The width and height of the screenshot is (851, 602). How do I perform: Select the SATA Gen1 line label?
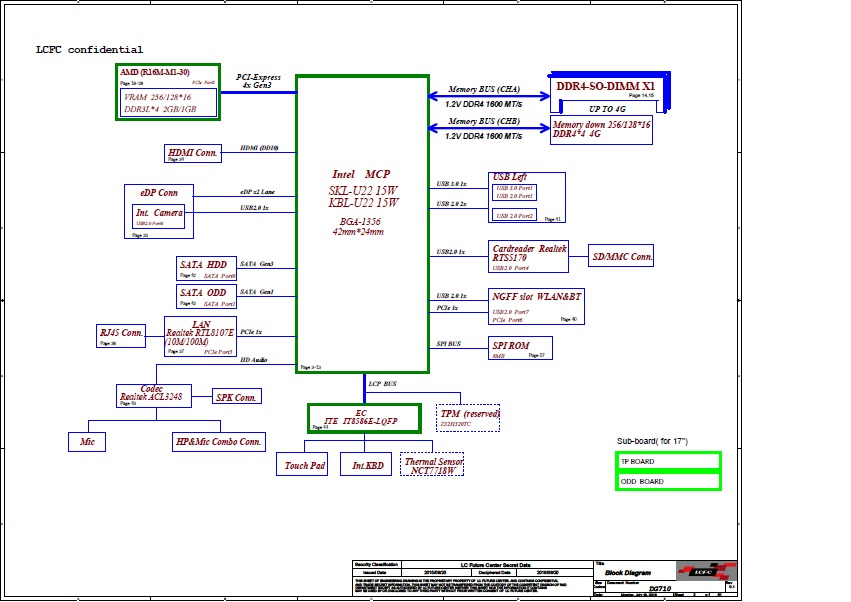point(257,292)
